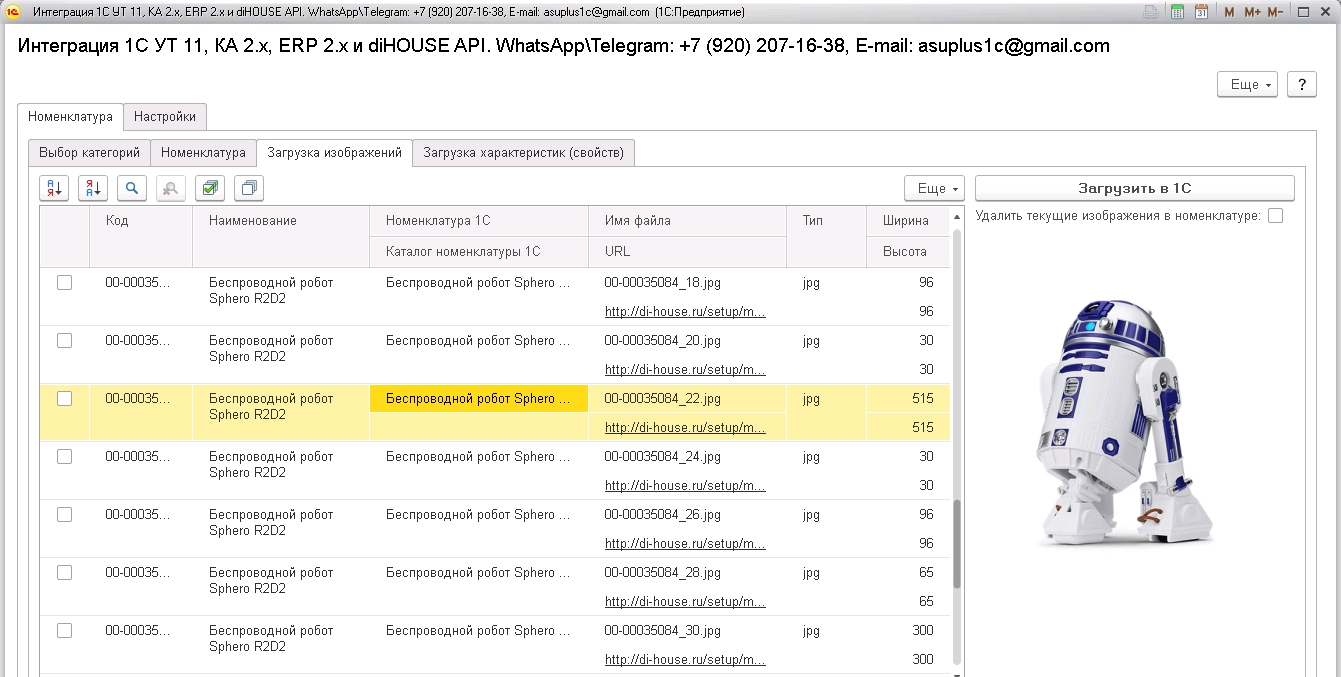Viewport: 1341px width, 677px height.
Task: Click width value 300 in the last row
Action: (922, 631)
